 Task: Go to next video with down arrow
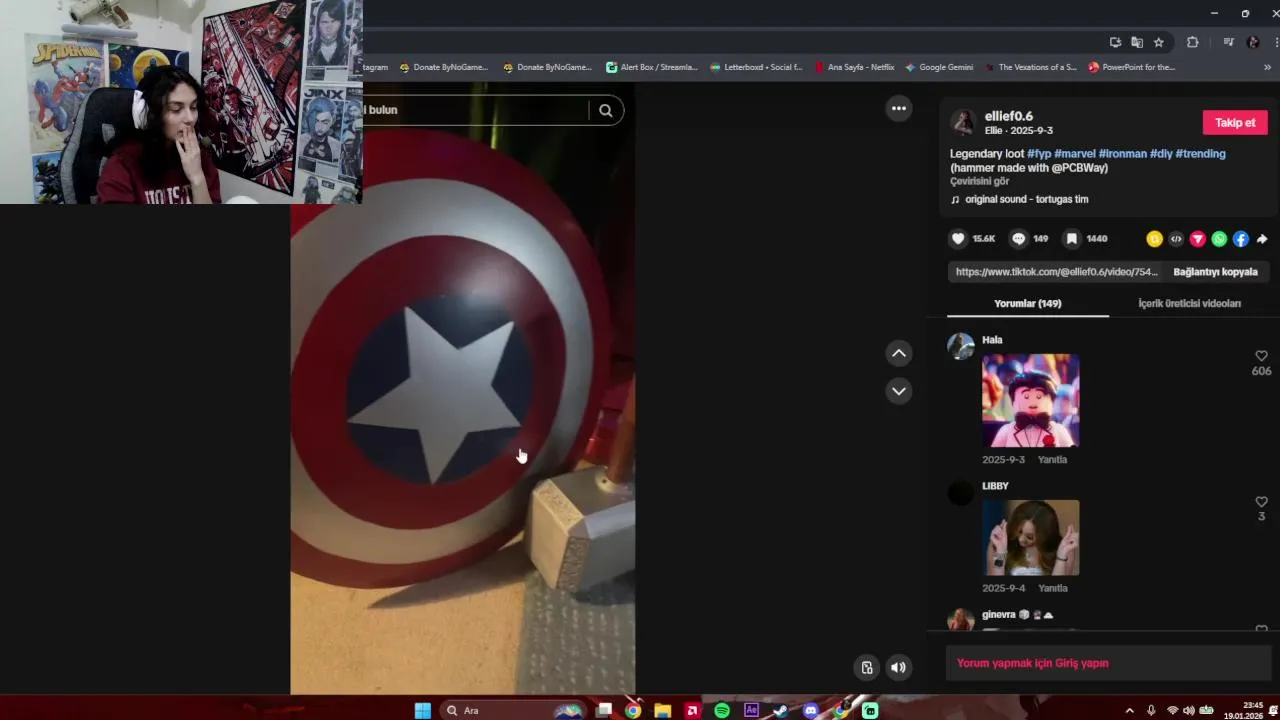click(x=899, y=391)
